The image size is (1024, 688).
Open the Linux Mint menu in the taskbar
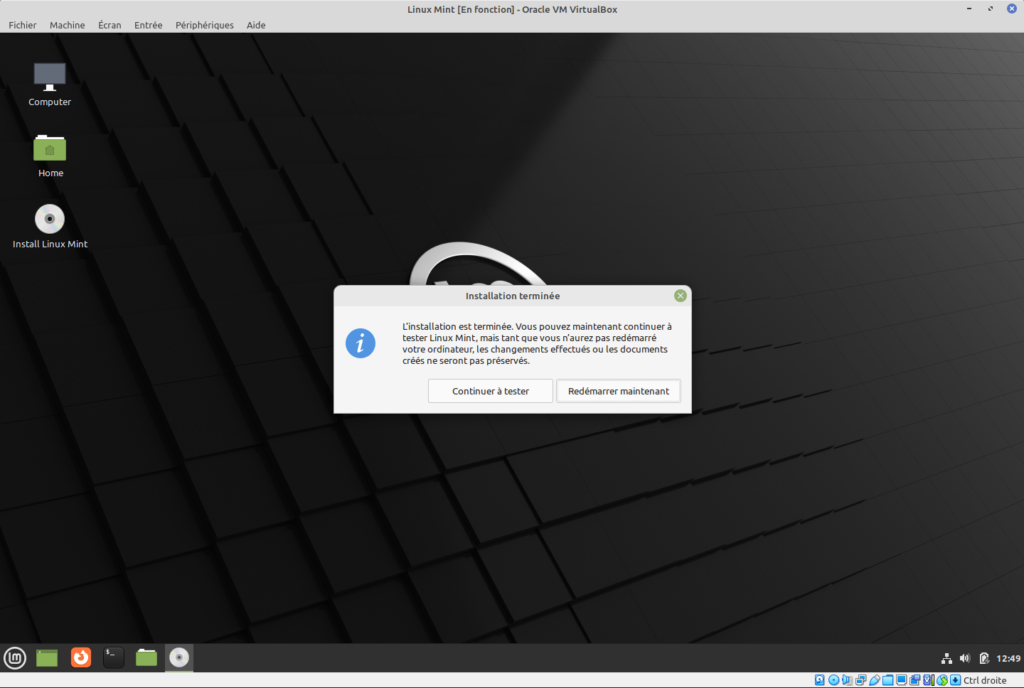click(x=14, y=657)
